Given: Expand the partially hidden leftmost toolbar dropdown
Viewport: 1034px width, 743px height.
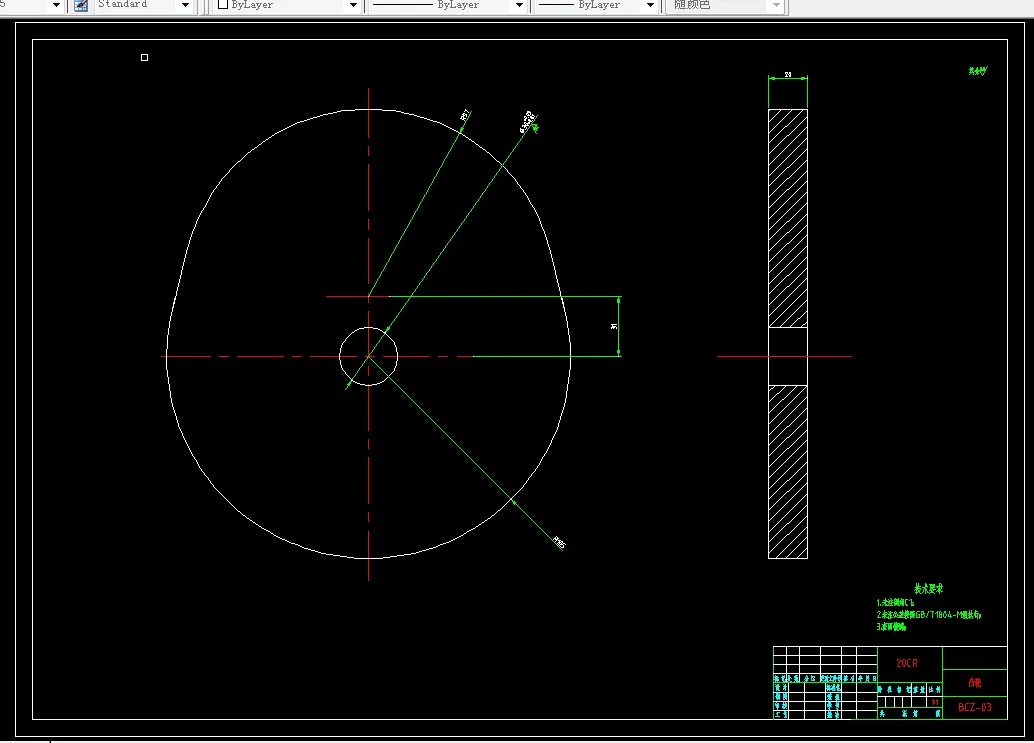Looking at the screenshot, I should pos(56,5).
